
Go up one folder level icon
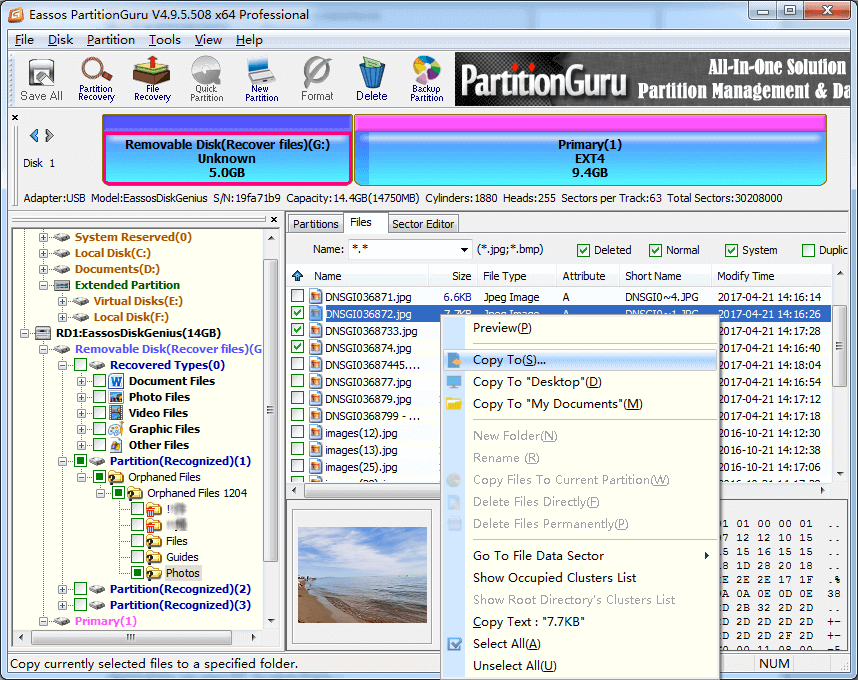297,276
